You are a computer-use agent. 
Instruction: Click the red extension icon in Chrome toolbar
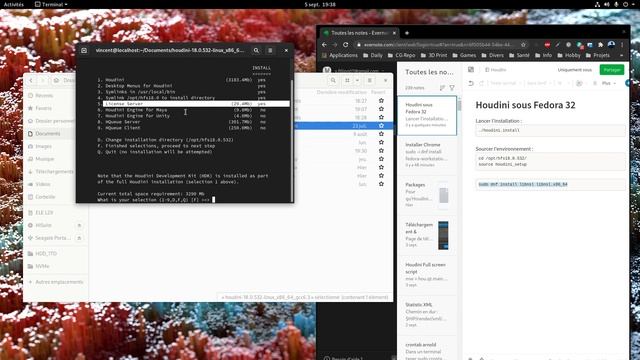tap(547, 44)
